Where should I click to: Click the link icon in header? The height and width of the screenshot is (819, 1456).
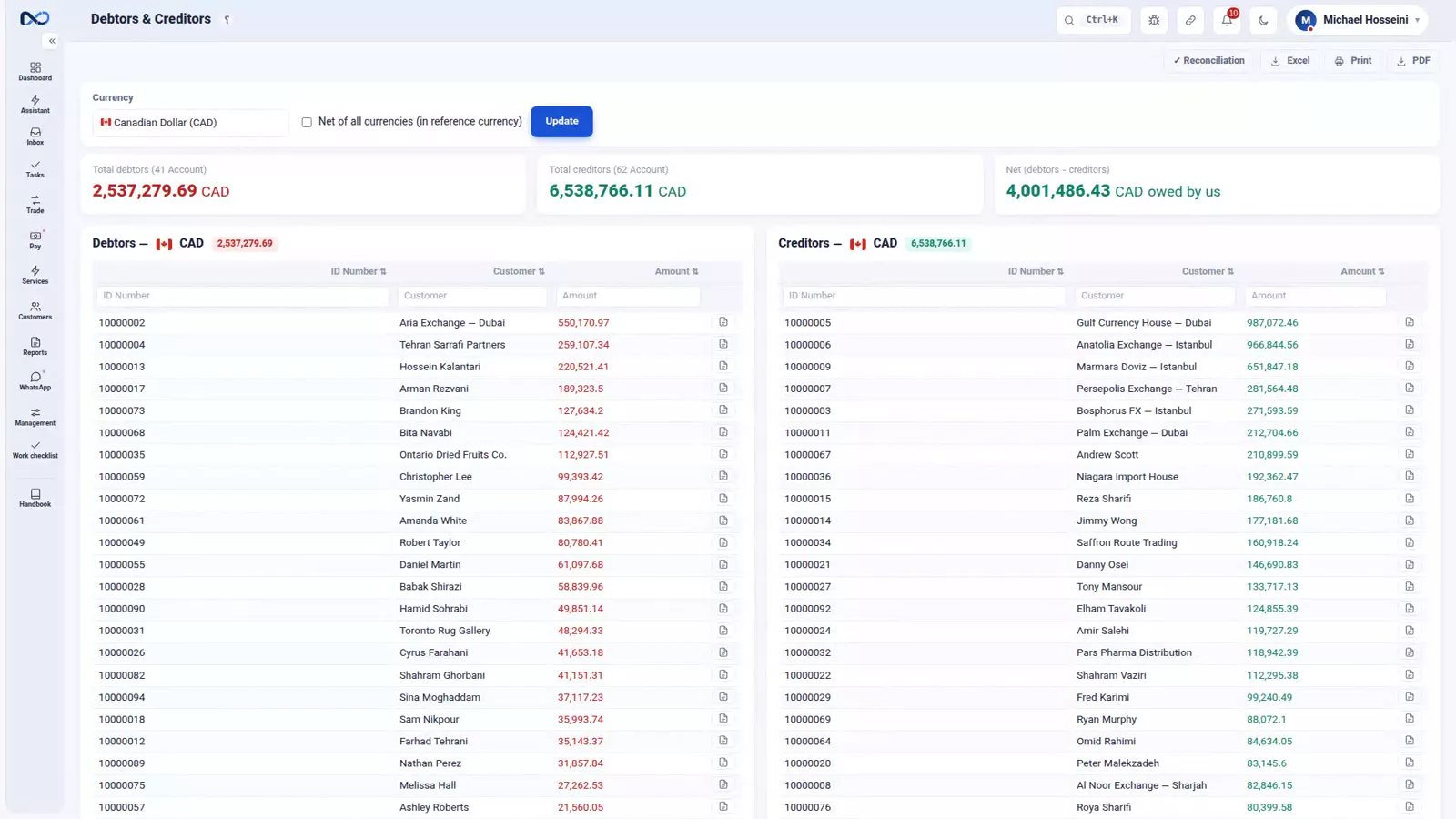[x=1190, y=20]
